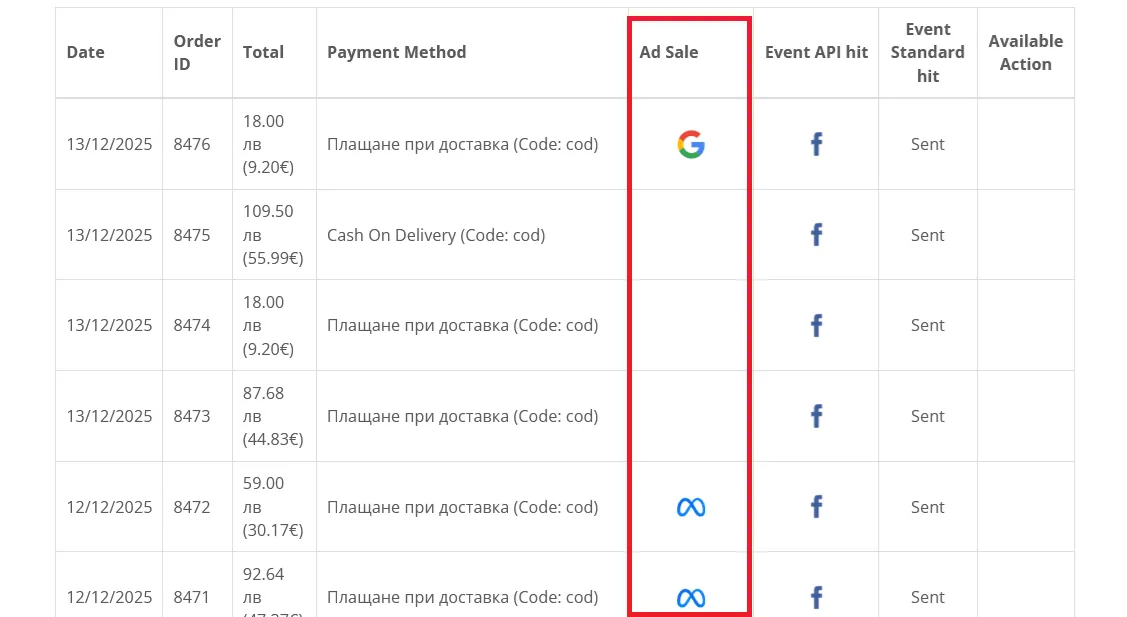Click the Meta icon for order 8471
The width and height of the screenshot is (1127, 617).
[689, 597]
